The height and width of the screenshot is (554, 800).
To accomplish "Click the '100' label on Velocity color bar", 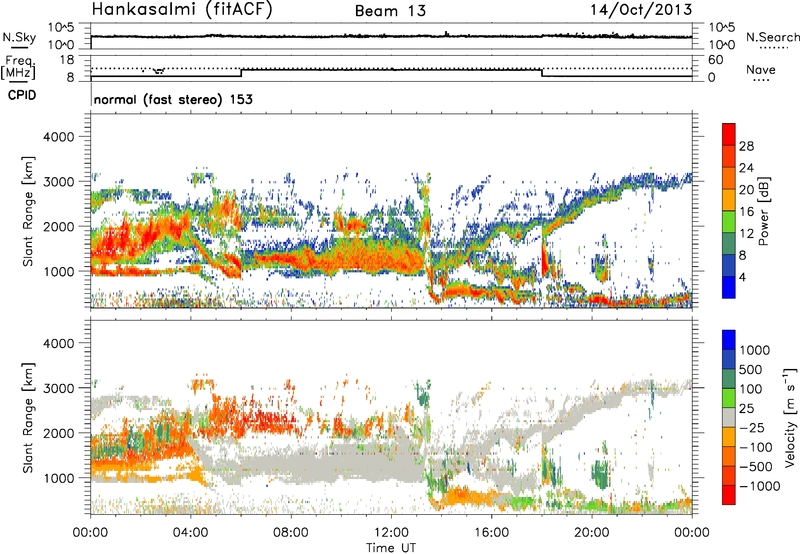I will coord(751,389).
